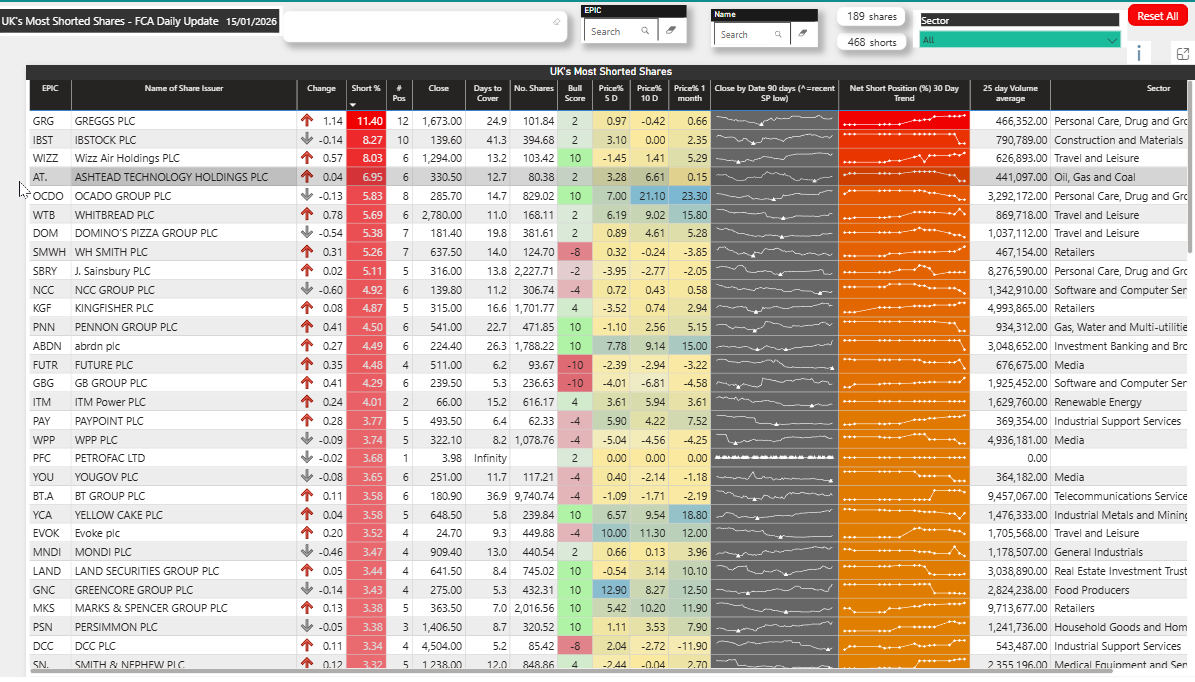Click the short position trend sparkline for WPP PLC
1195x682 pixels.
pyautogui.click(x=904, y=440)
